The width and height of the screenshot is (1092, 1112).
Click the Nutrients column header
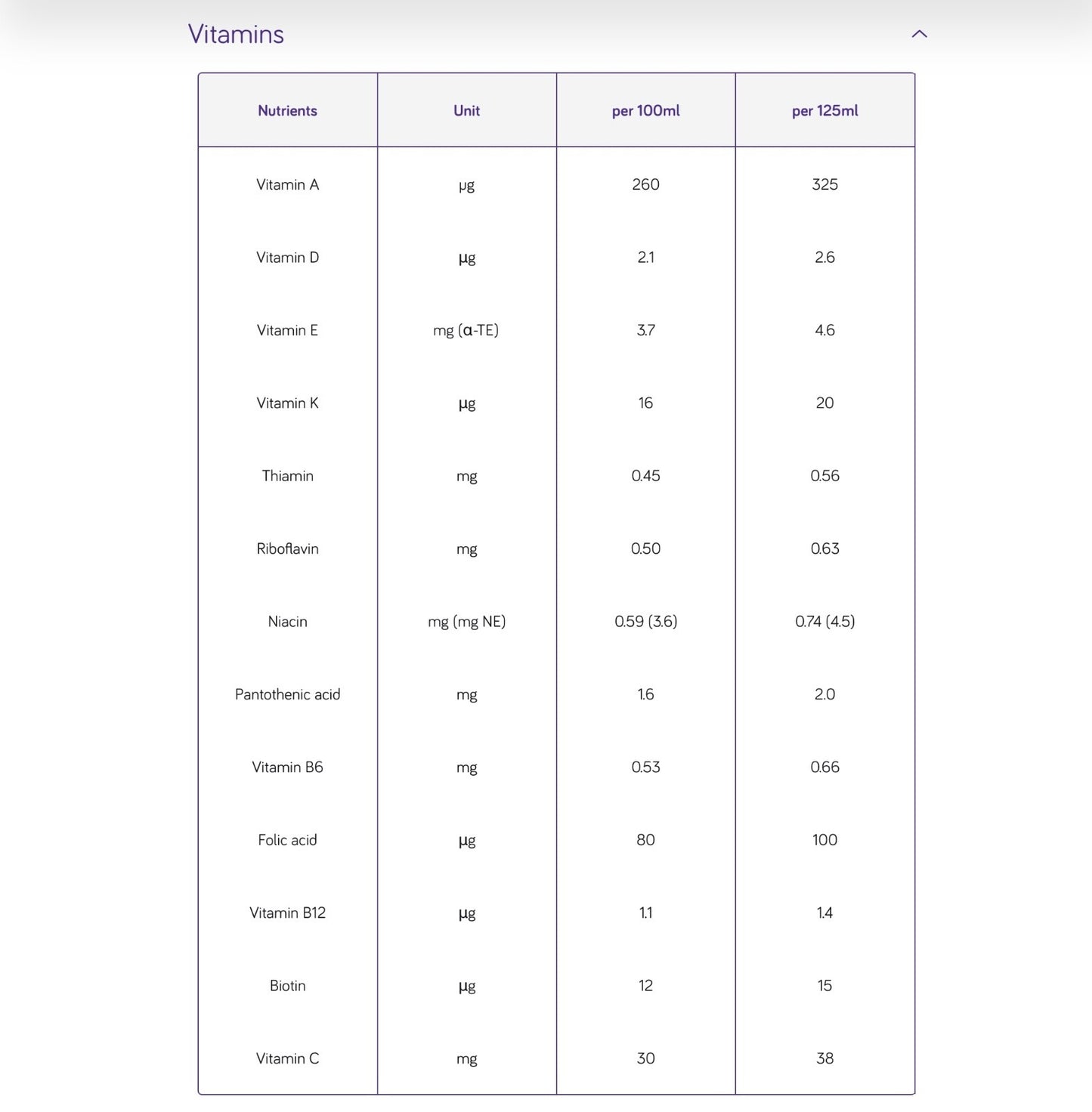287,111
